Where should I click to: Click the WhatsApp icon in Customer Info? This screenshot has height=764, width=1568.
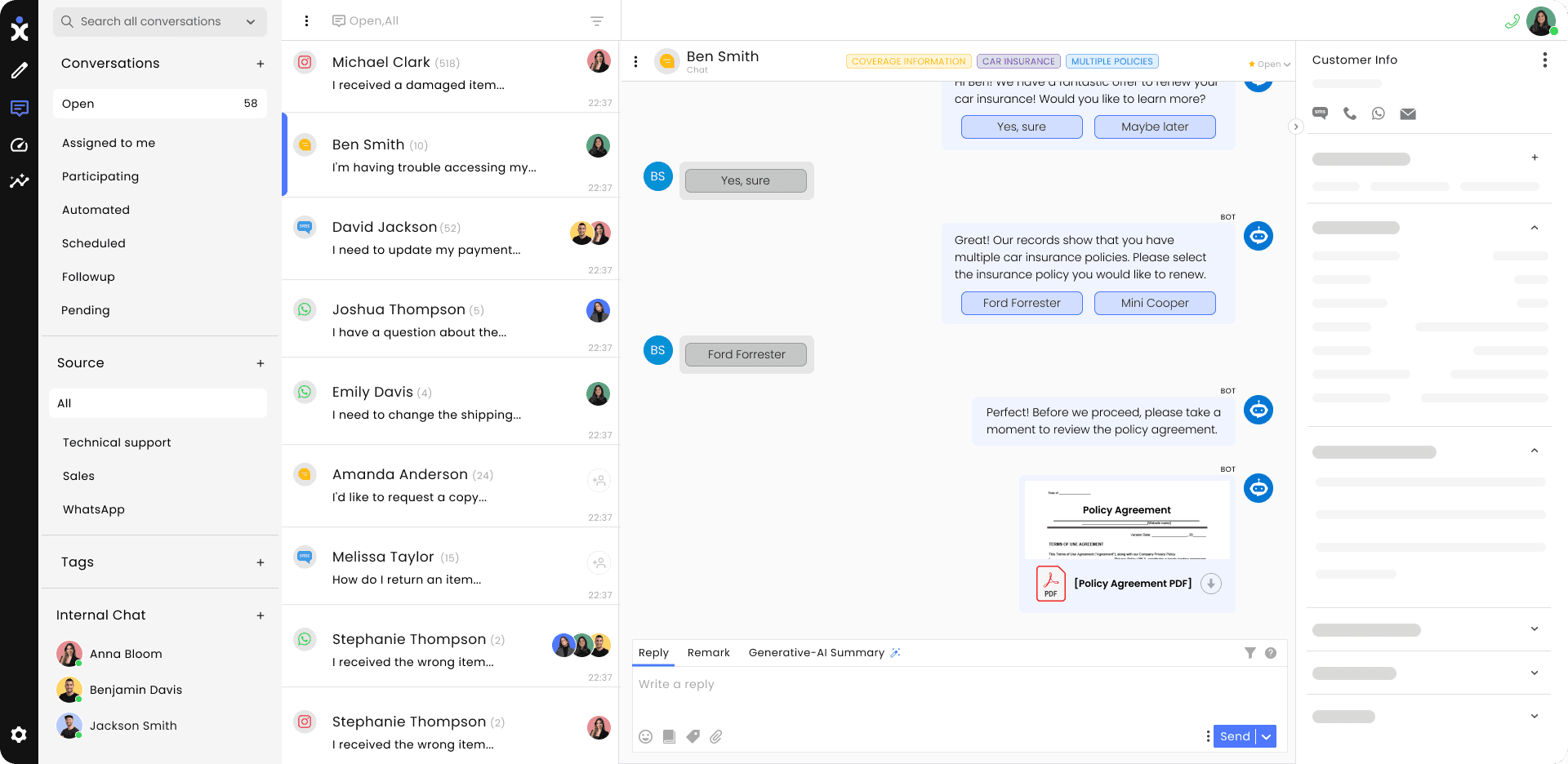coord(1379,113)
